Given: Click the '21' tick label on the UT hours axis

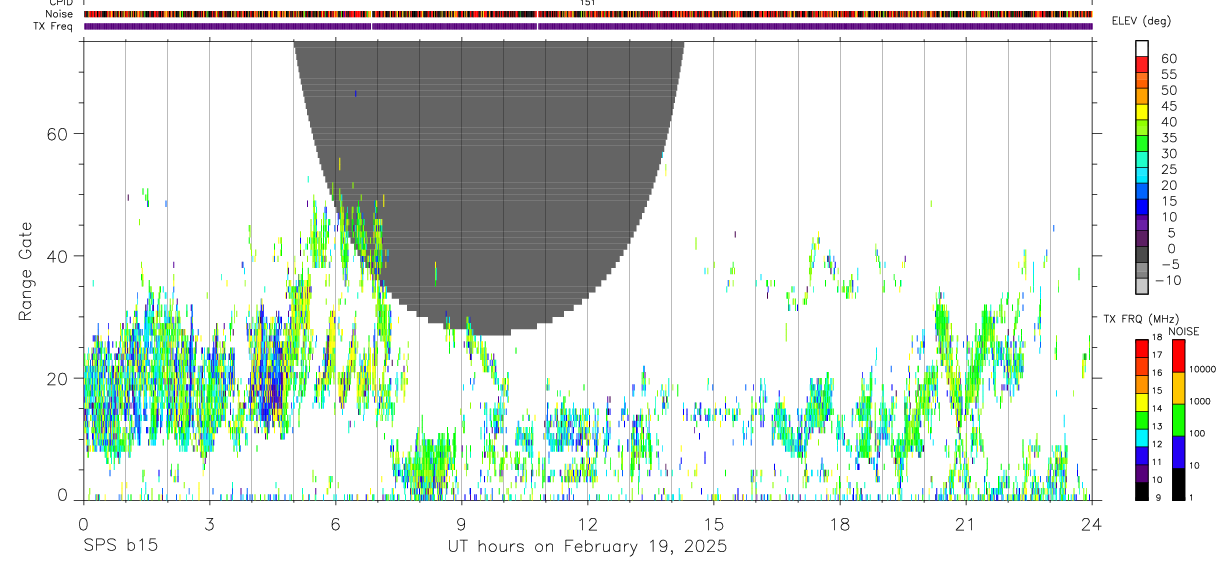Looking at the screenshot, I should pyautogui.click(x=965, y=524).
